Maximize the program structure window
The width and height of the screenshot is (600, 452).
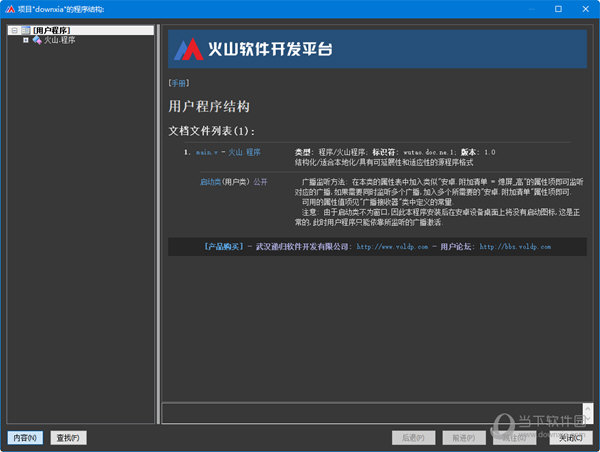[x=558, y=9]
